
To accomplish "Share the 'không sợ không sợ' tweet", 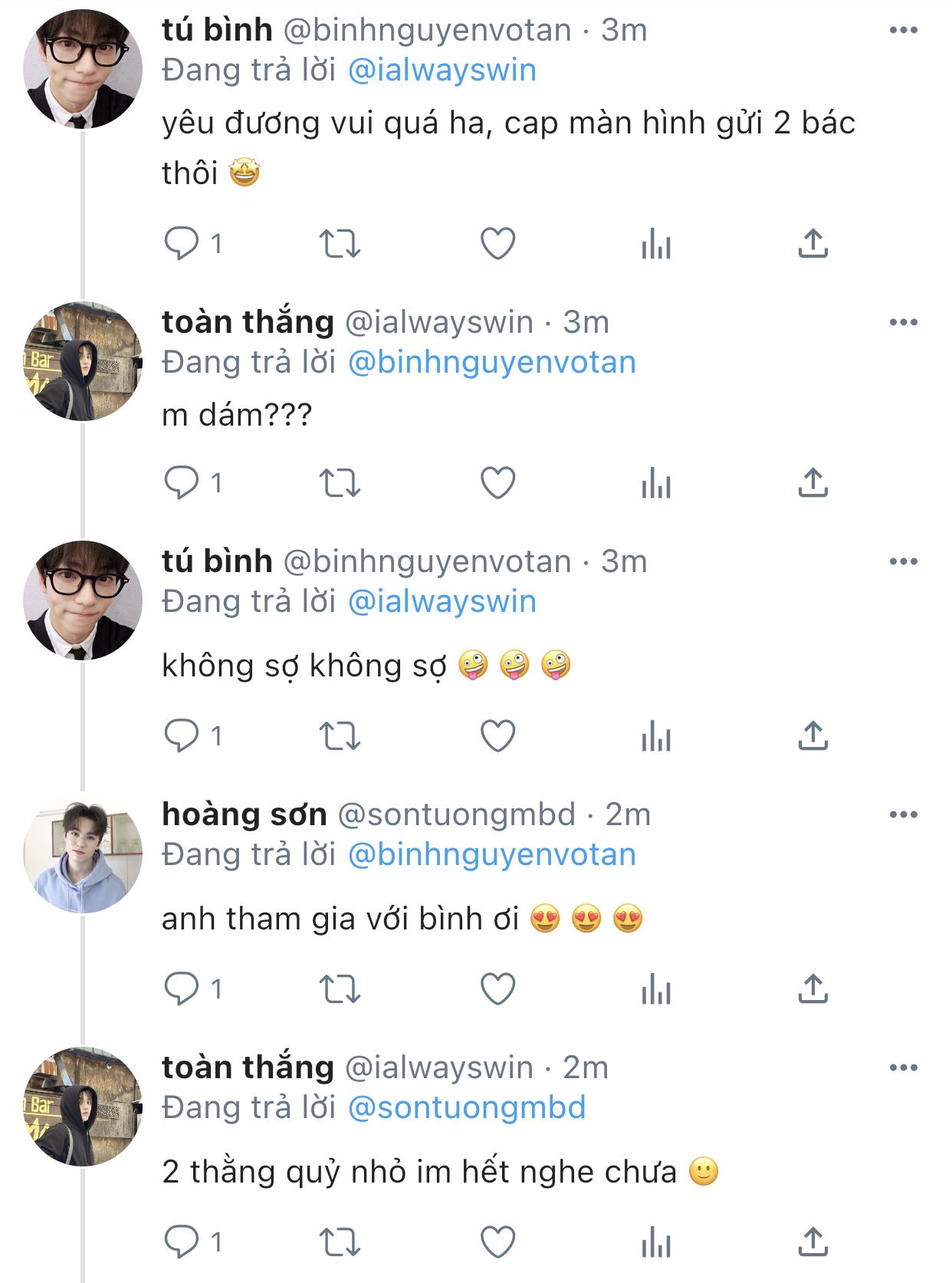I will click(812, 737).
